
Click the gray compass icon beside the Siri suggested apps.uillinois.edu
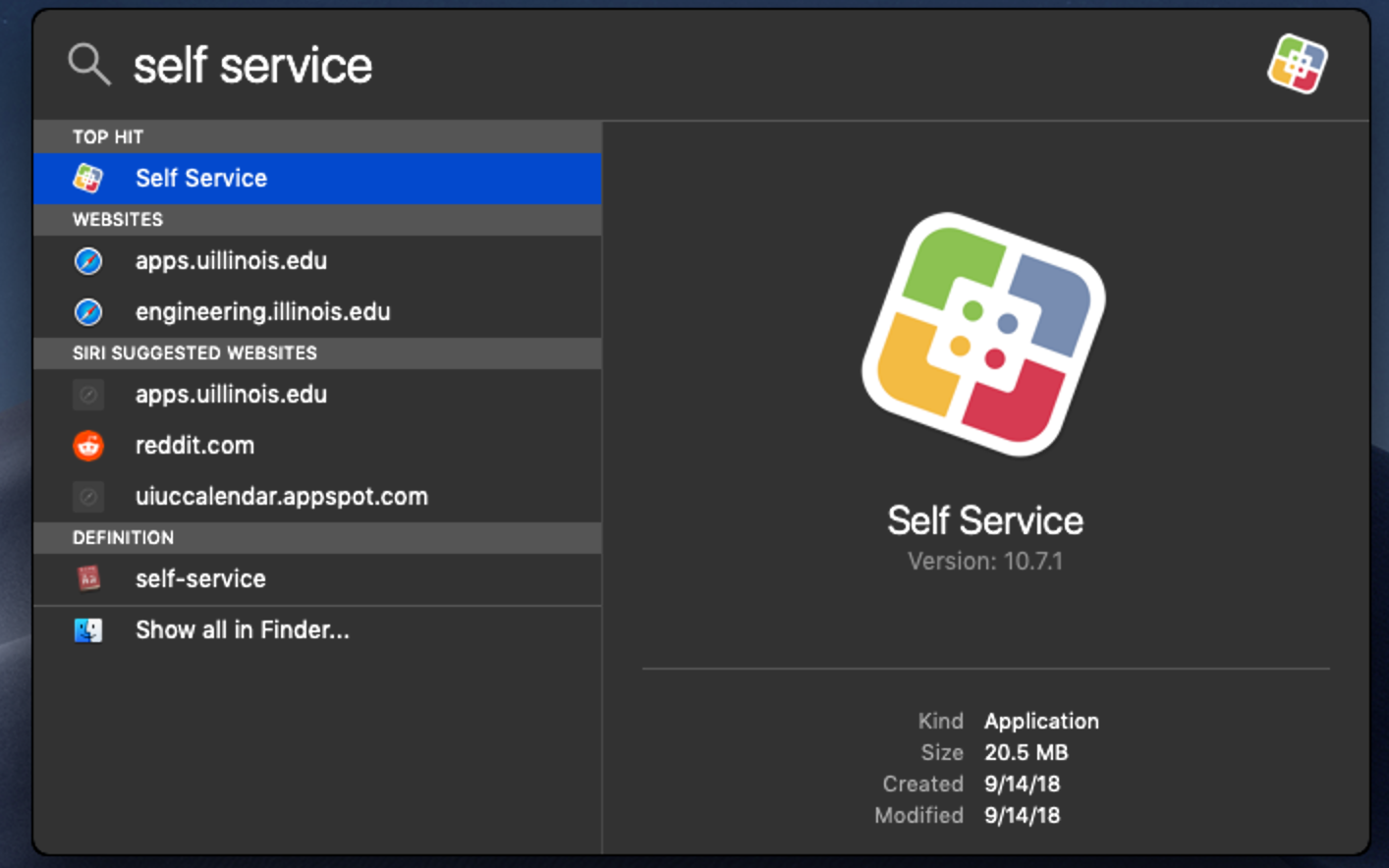click(88, 395)
